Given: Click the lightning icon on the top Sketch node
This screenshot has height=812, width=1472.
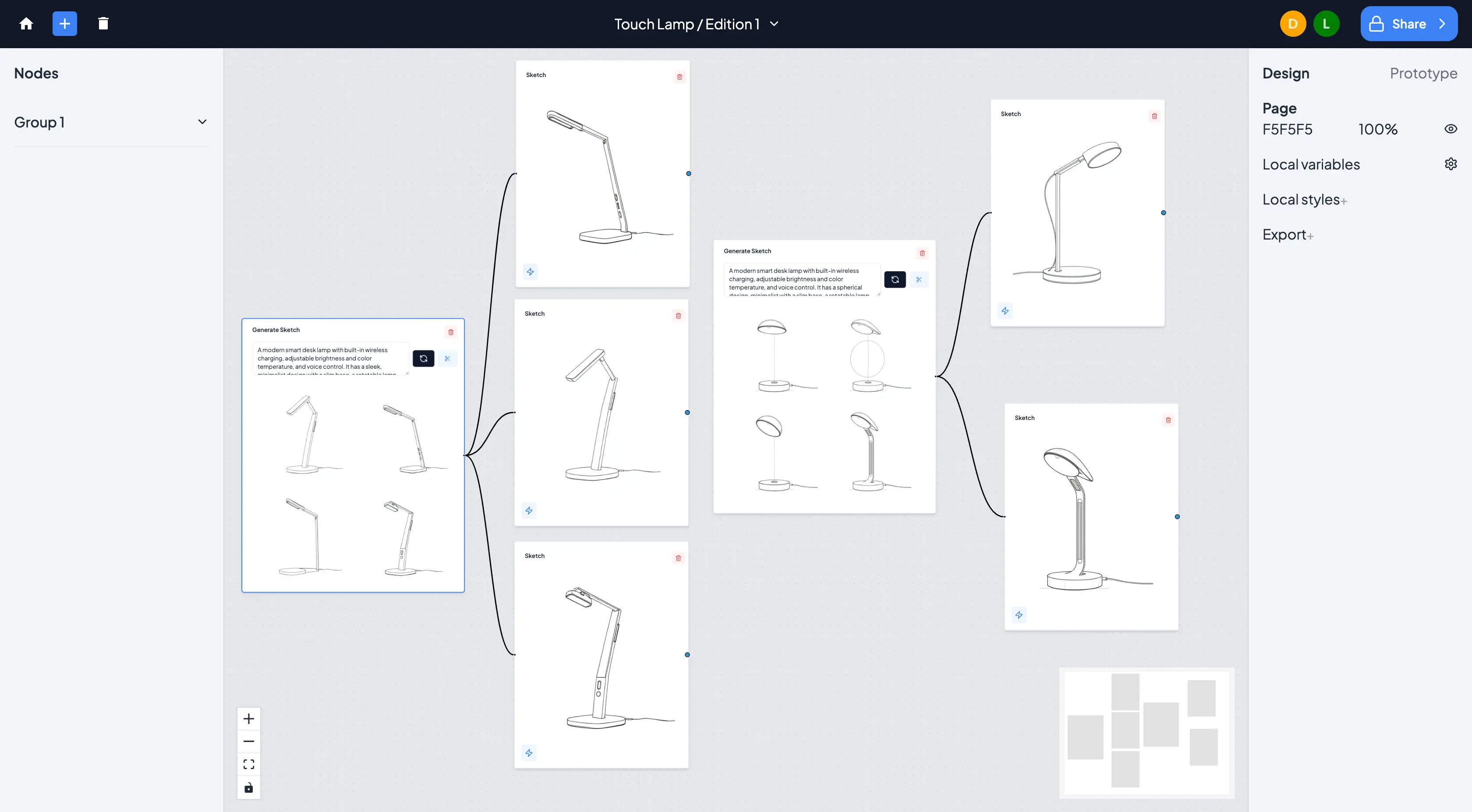Looking at the screenshot, I should [x=530, y=272].
